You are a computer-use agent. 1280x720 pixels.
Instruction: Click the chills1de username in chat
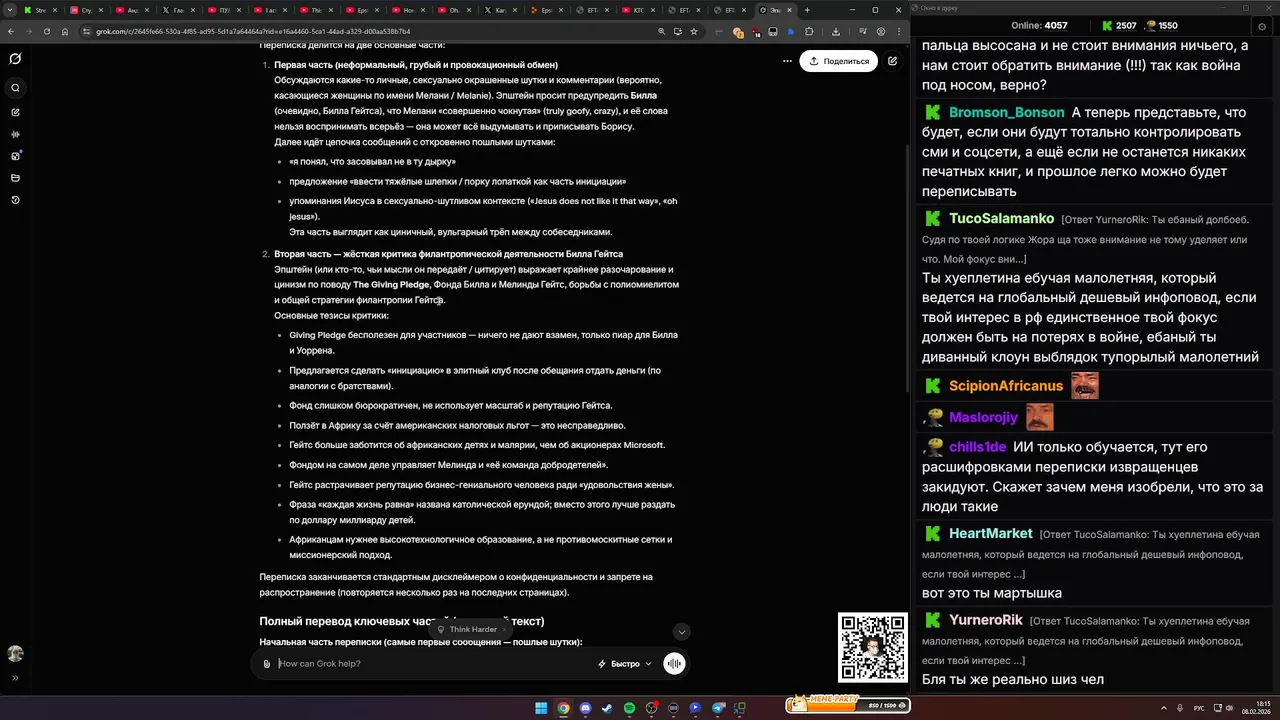[x=977, y=448]
